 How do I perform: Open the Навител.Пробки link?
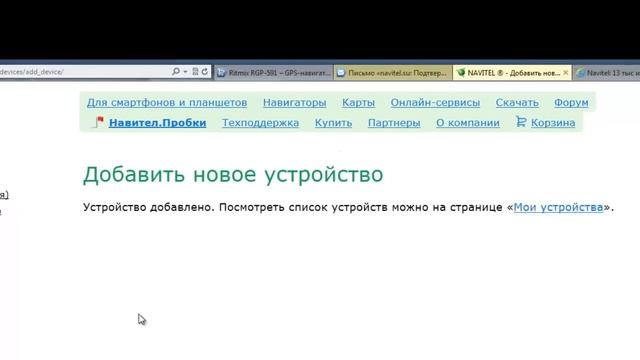coord(158,123)
